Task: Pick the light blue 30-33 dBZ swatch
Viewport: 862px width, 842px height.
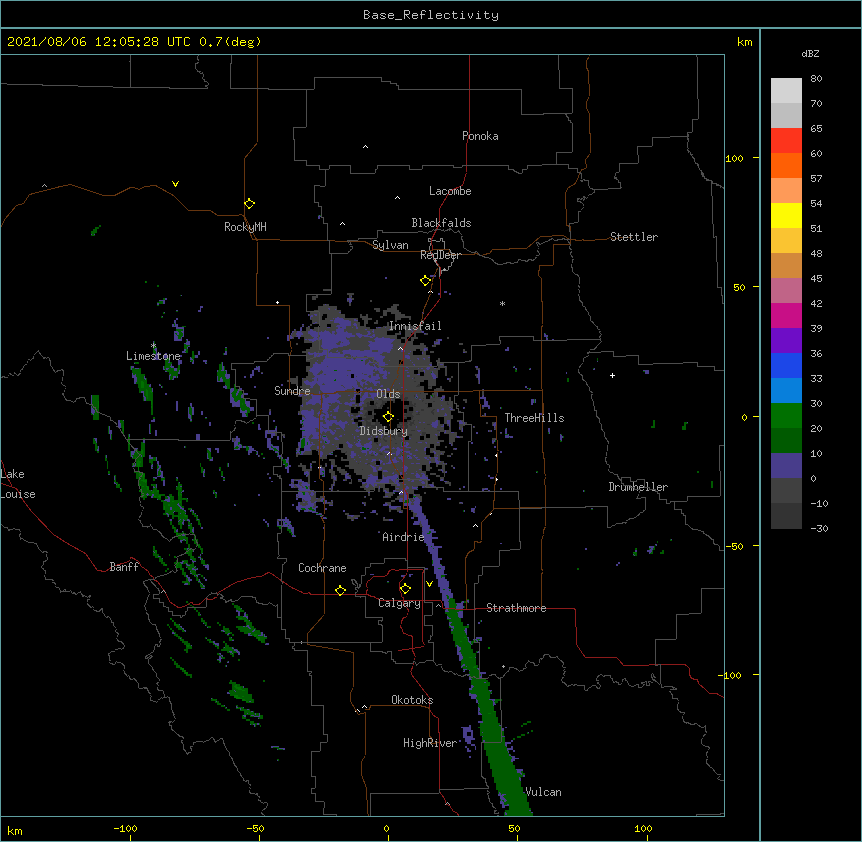Action: [786, 391]
